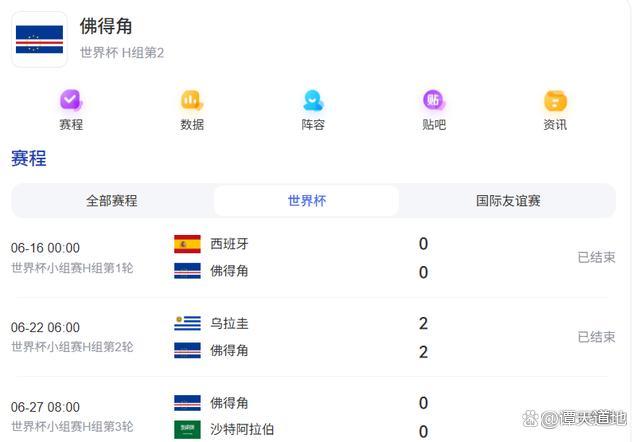Click the Cape Verde team flag logo
The width and height of the screenshot is (640, 442).
[40, 39]
